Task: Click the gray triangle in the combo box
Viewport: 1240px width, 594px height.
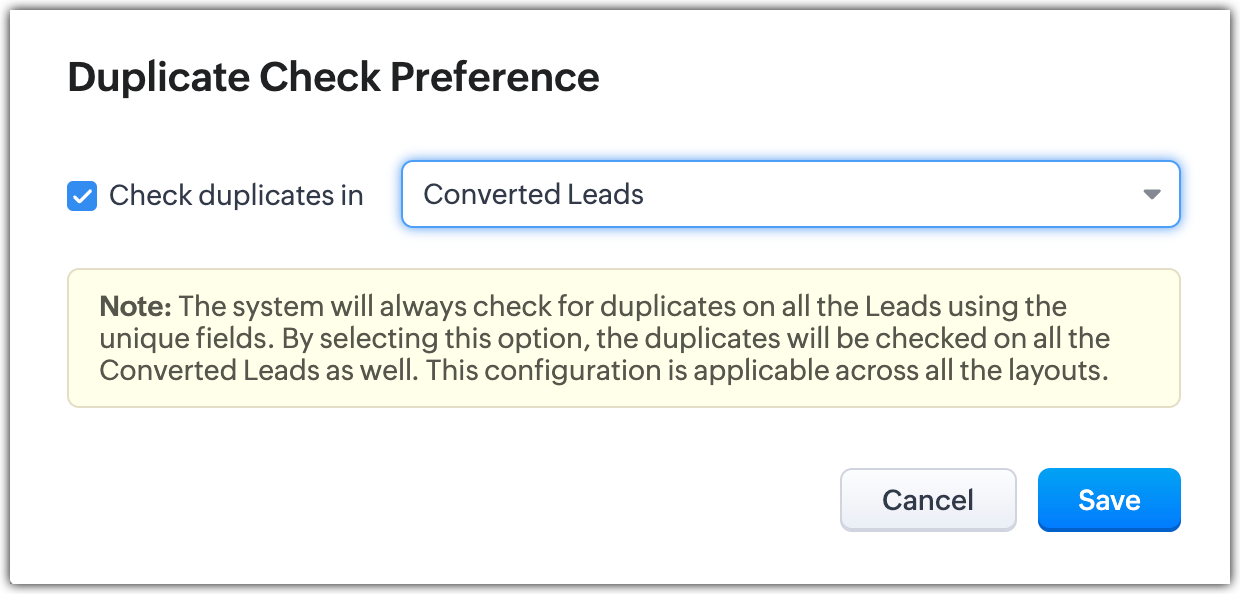Action: [x=1152, y=194]
